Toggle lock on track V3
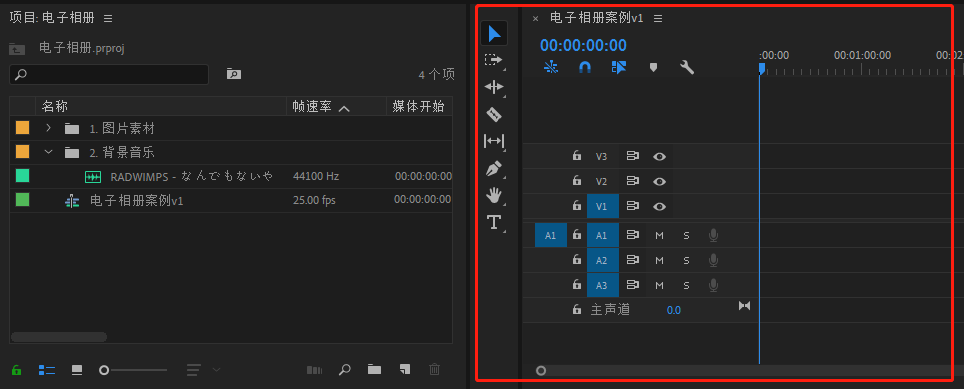This screenshot has height=389, width=964. point(577,156)
